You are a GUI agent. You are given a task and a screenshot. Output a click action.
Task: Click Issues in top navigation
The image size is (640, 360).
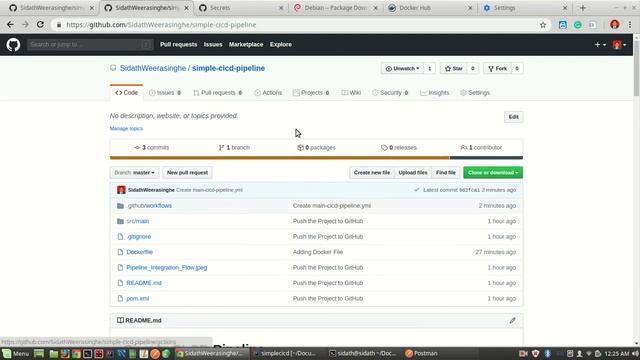tap(213, 44)
